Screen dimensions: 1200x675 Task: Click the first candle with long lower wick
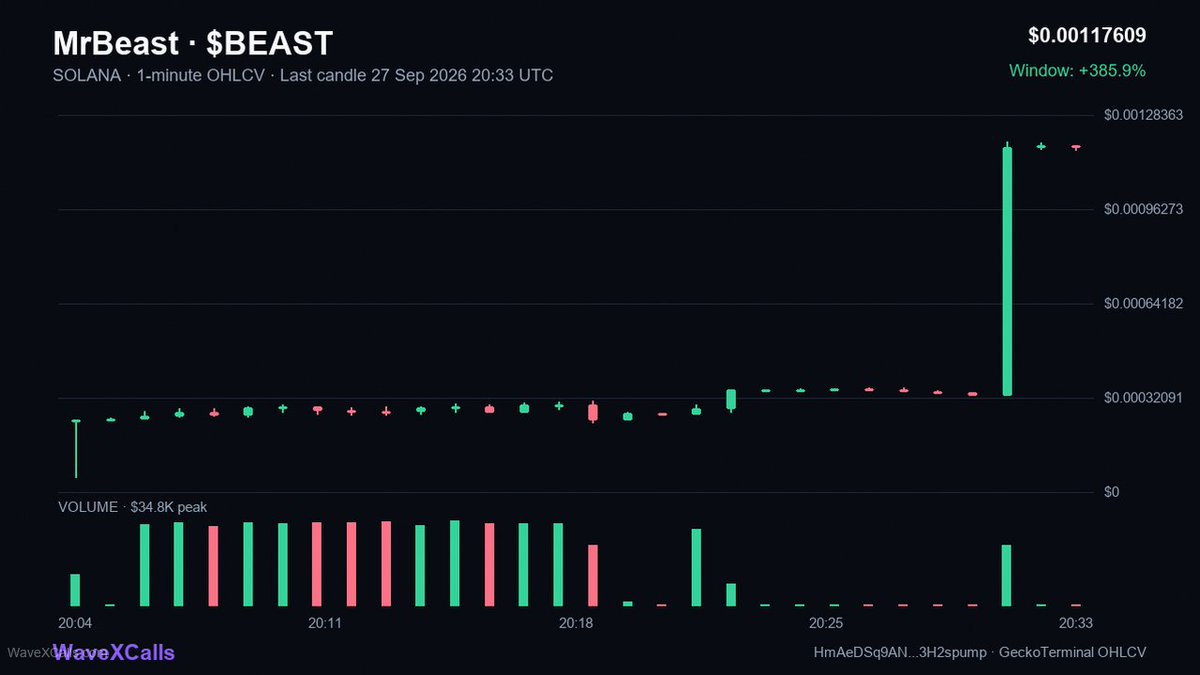75,449
